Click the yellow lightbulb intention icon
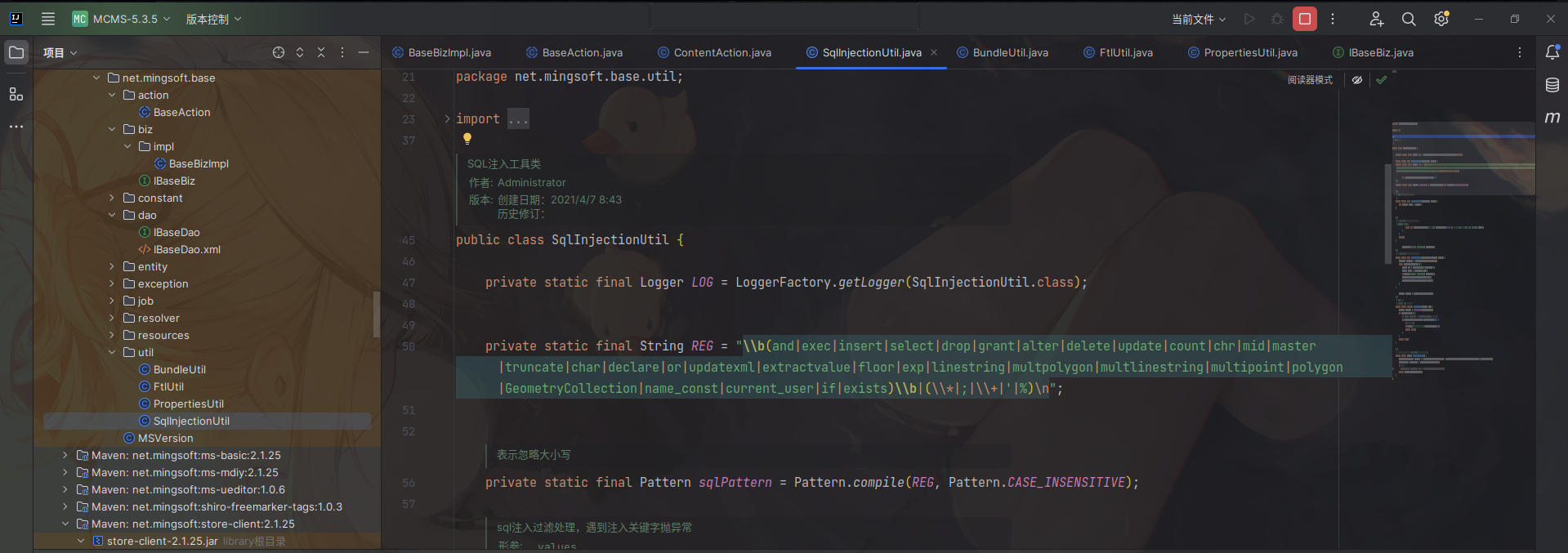The image size is (1568, 553). click(x=467, y=139)
